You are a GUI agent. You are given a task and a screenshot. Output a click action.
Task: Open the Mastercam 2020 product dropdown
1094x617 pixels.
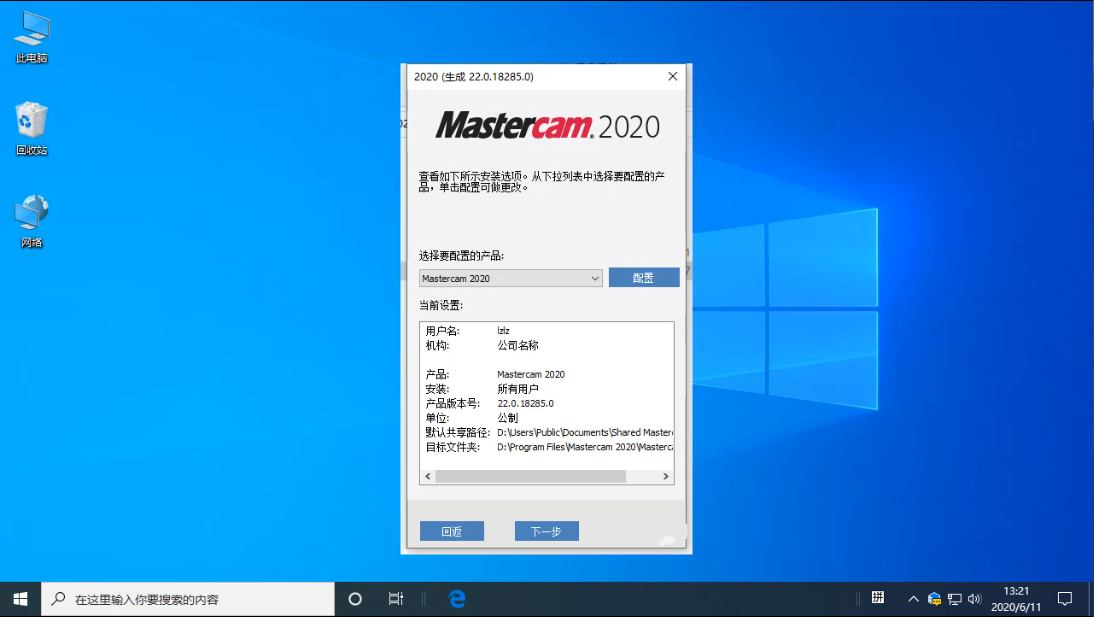[510, 278]
